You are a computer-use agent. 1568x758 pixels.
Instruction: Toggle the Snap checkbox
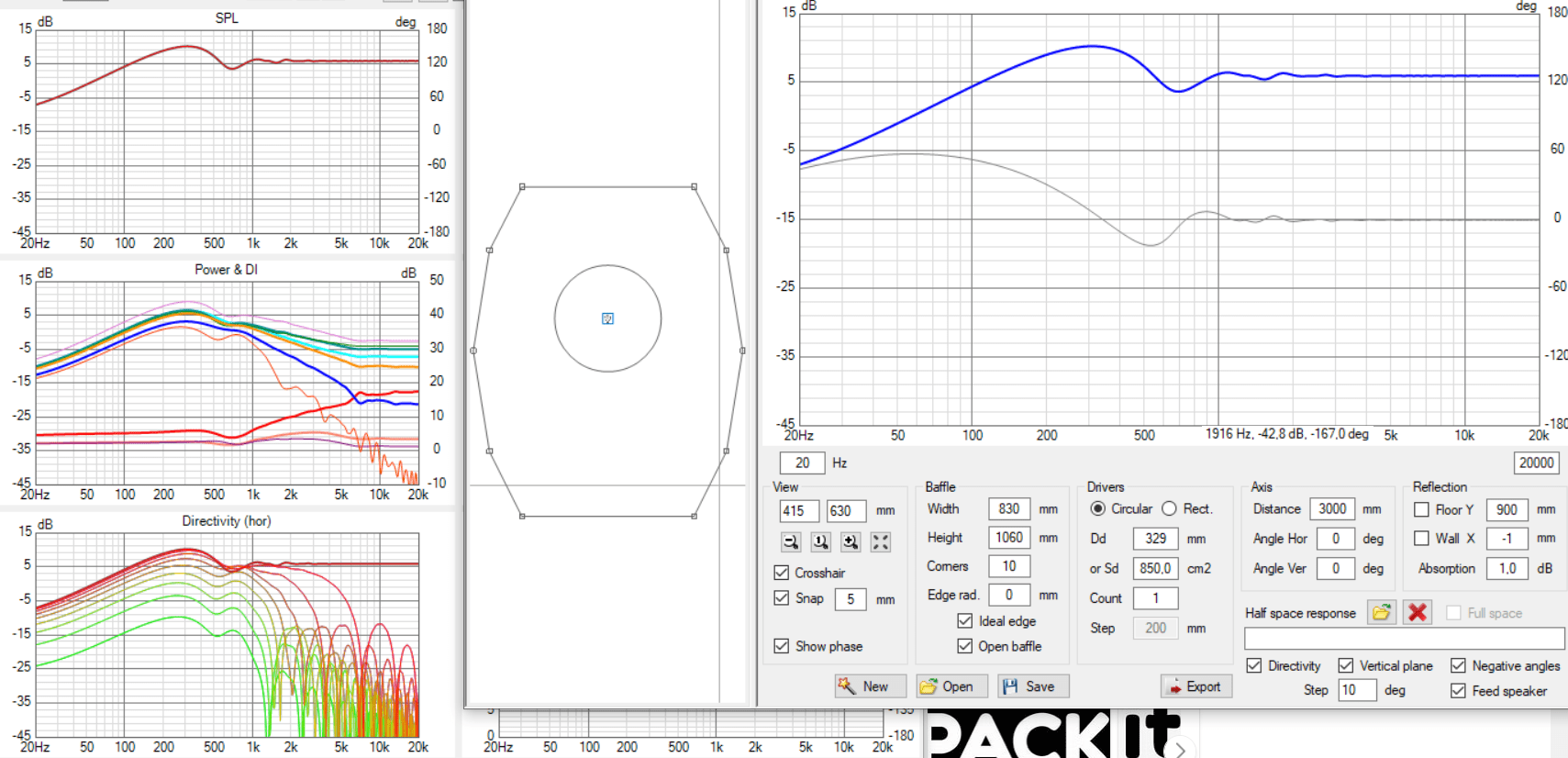click(782, 597)
